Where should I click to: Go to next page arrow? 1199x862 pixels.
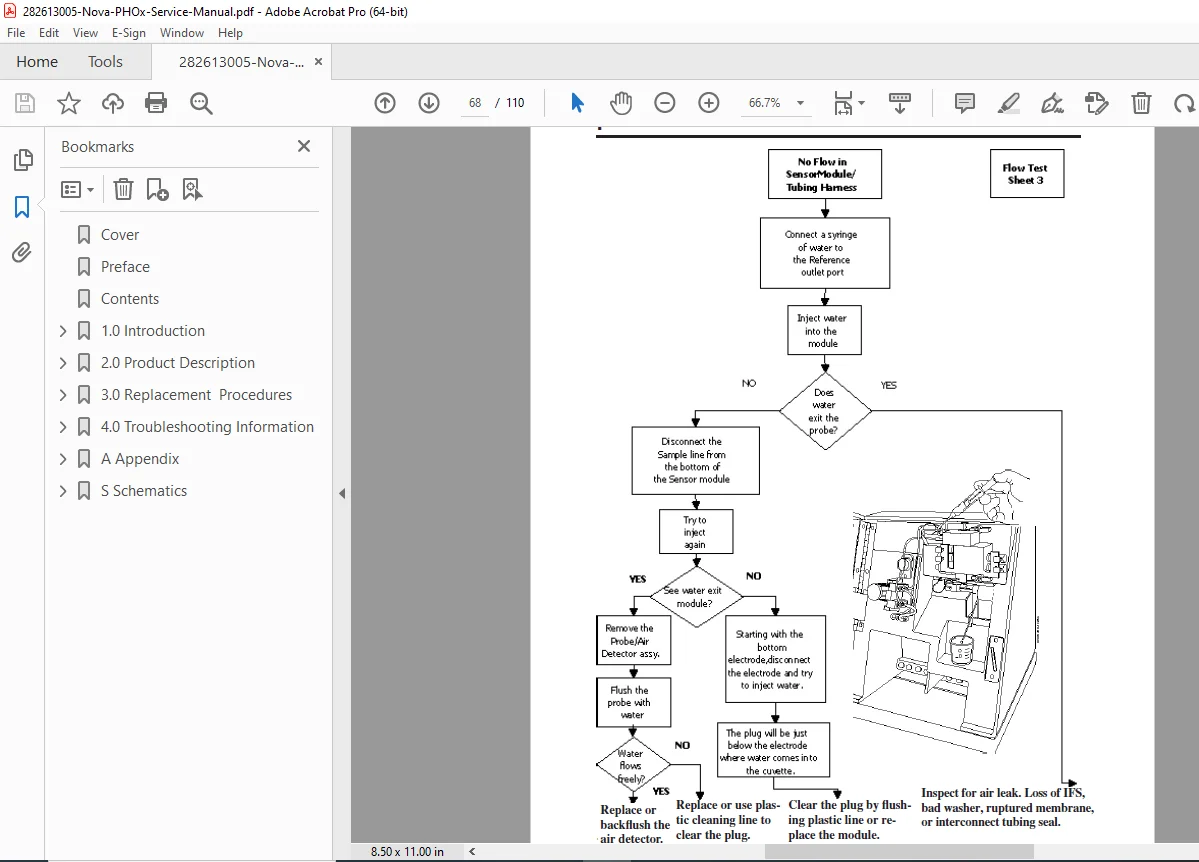click(429, 103)
